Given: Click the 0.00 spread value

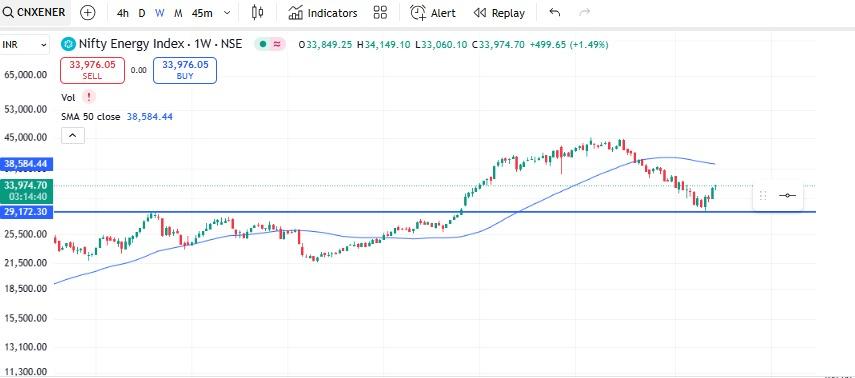Looking at the screenshot, I should click(139, 70).
